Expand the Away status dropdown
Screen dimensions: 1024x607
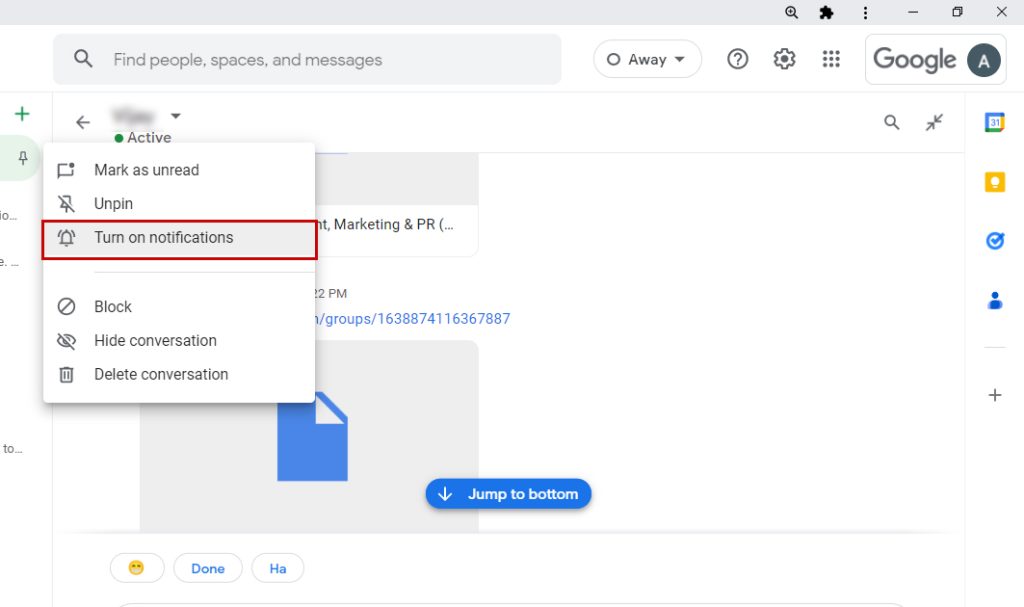pos(647,60)
